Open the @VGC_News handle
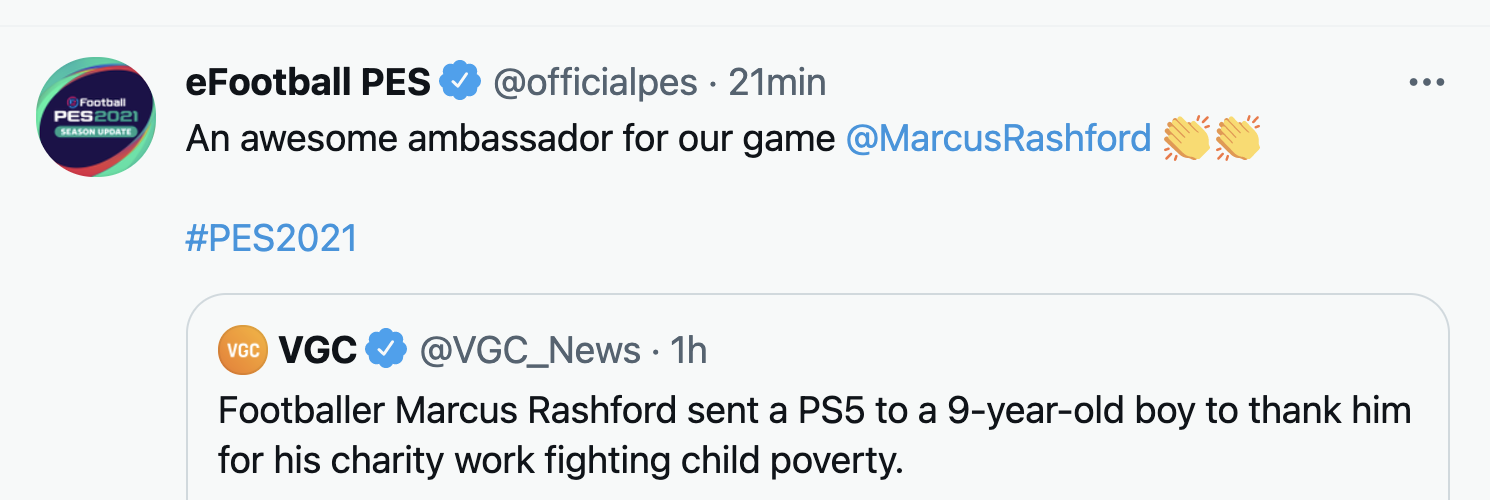Screen dimensions: 1490x500 530,350
